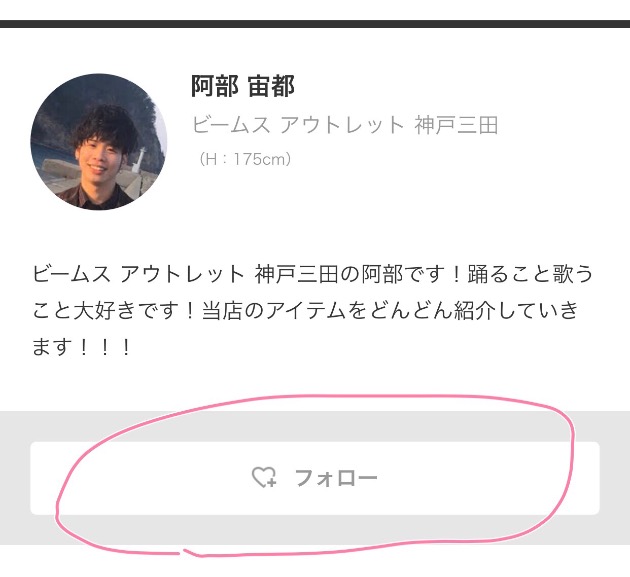Click the height label (H：175cm)

(245, 160)
